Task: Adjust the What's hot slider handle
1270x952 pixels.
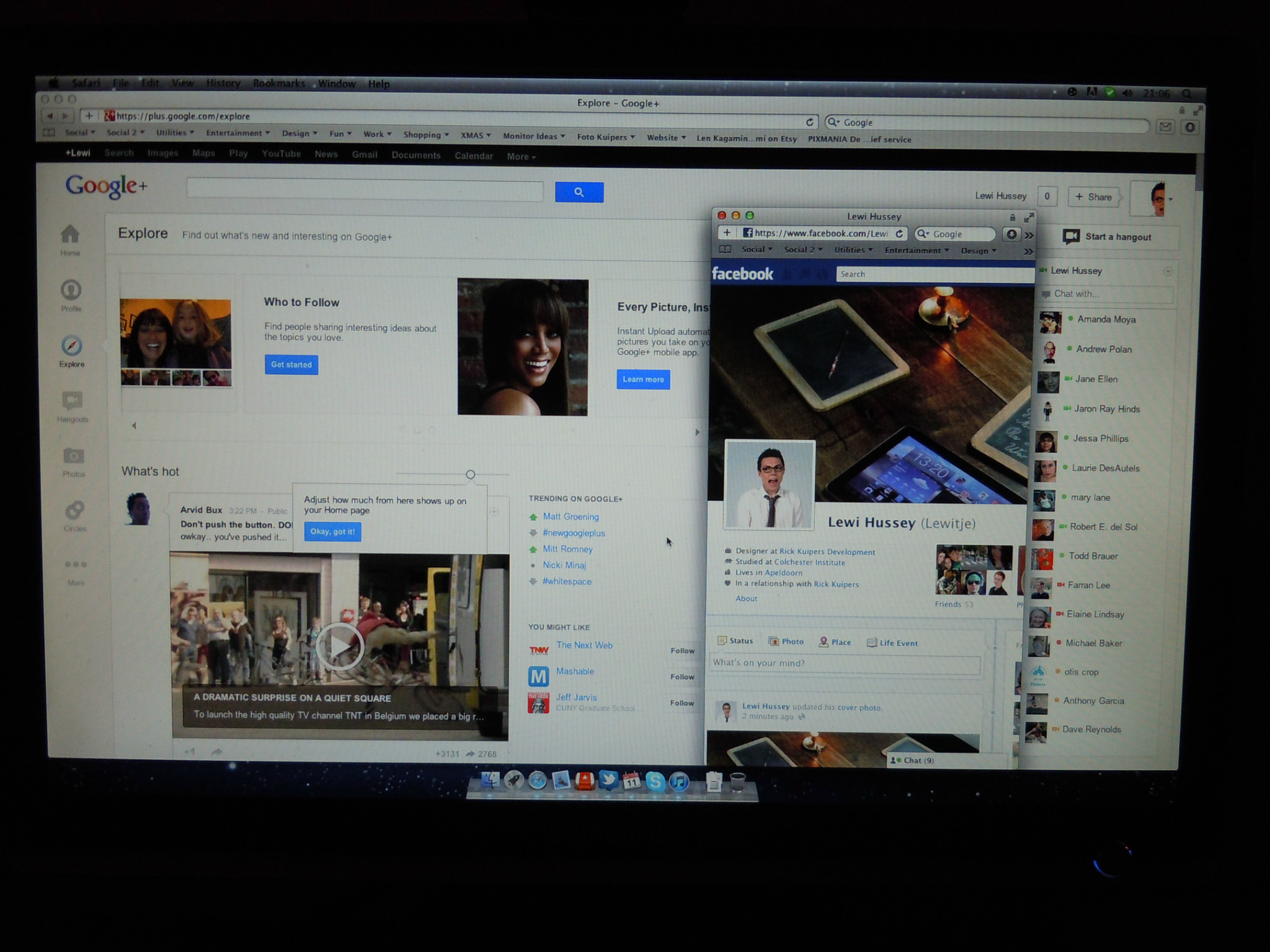Action: point(471,475)
